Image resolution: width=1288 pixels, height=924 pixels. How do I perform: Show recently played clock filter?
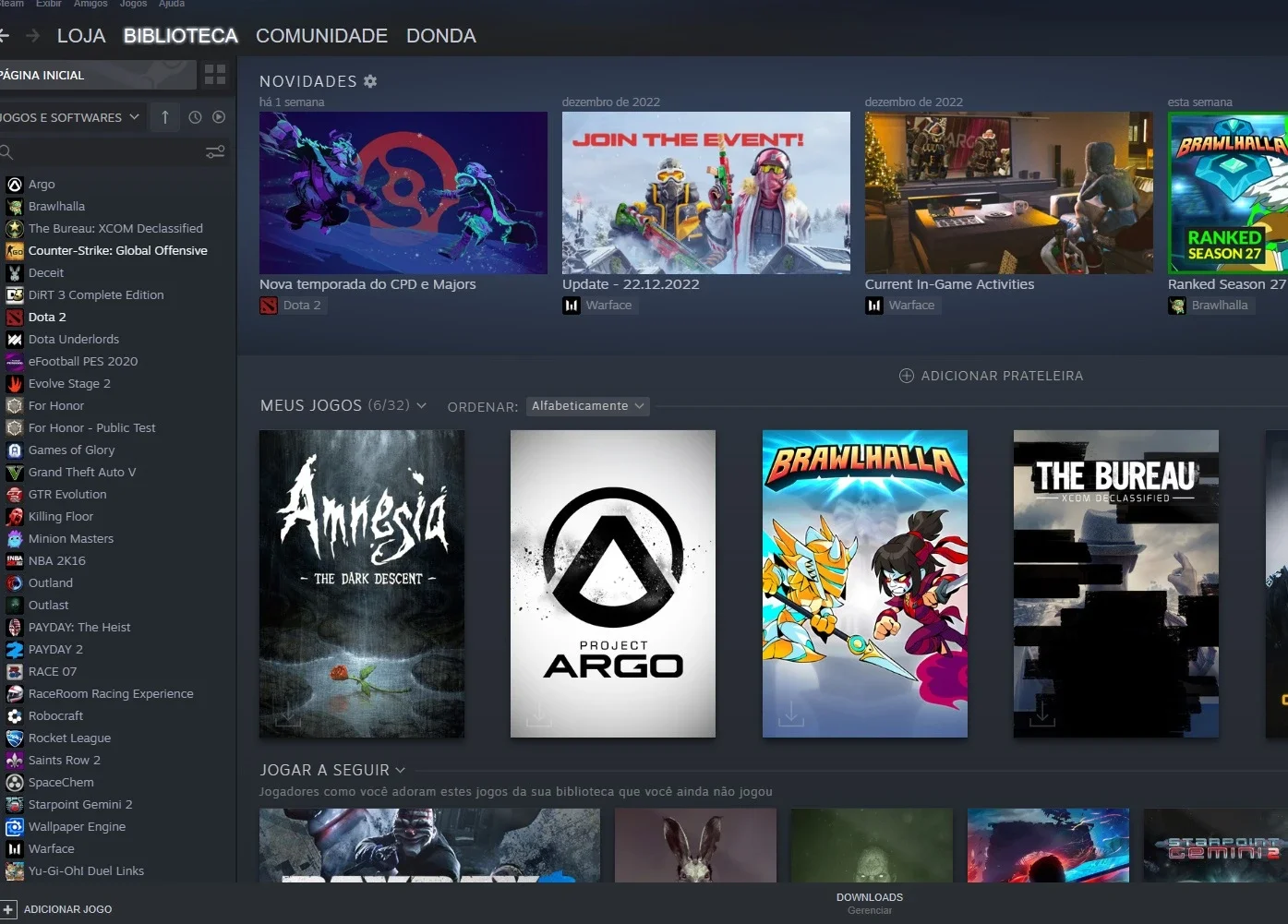pos(195,117)
